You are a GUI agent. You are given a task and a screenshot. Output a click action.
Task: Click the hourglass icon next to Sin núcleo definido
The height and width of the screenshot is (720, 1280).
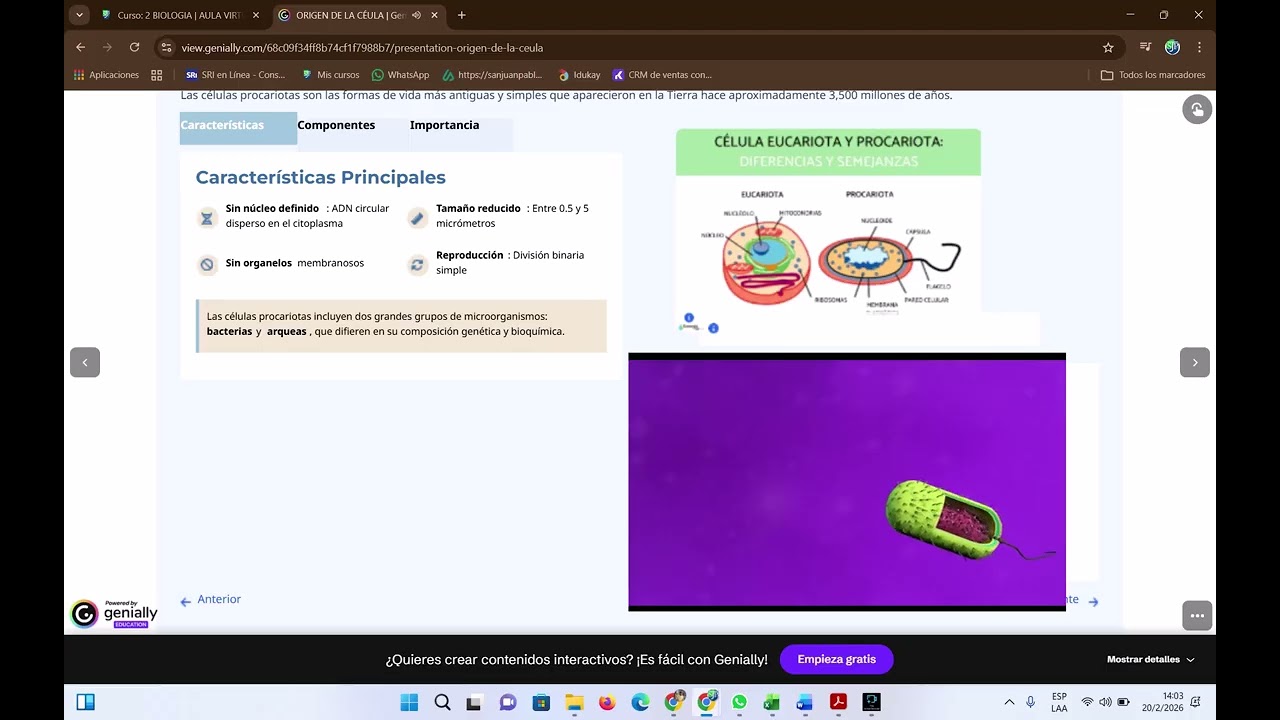click(207, 217)
